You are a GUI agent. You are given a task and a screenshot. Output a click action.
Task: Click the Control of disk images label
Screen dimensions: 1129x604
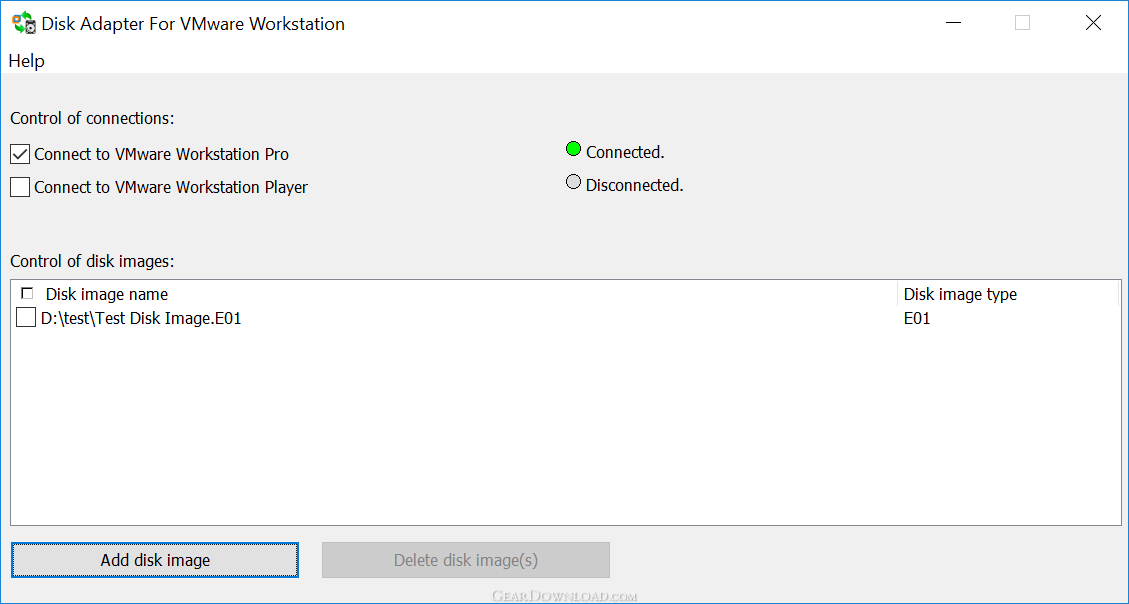coord(92,261)
